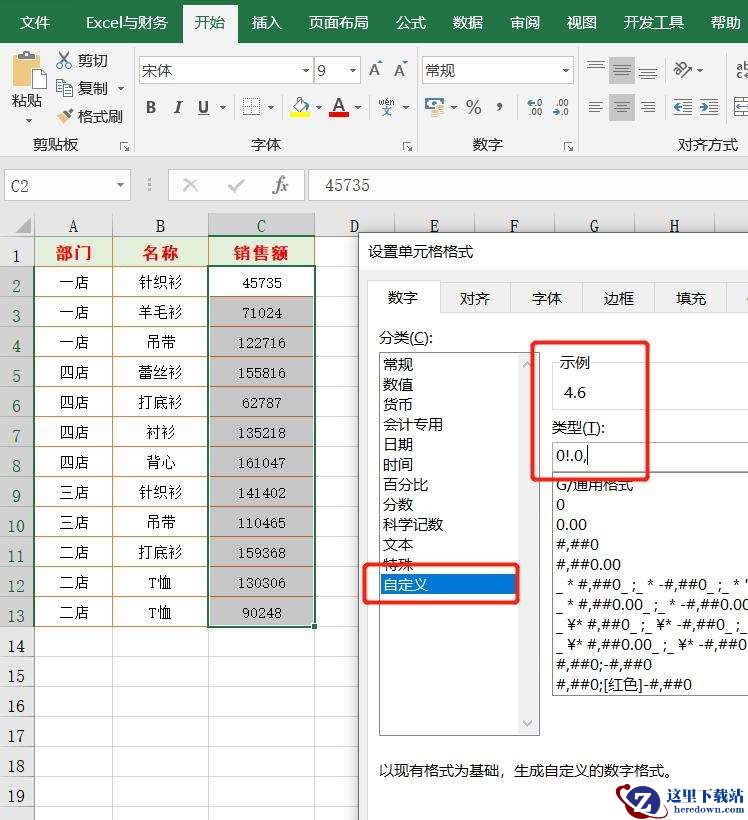The image size is (748, 820).
Task: Click Decrease Indent icon
Action: tap(683, 107)
